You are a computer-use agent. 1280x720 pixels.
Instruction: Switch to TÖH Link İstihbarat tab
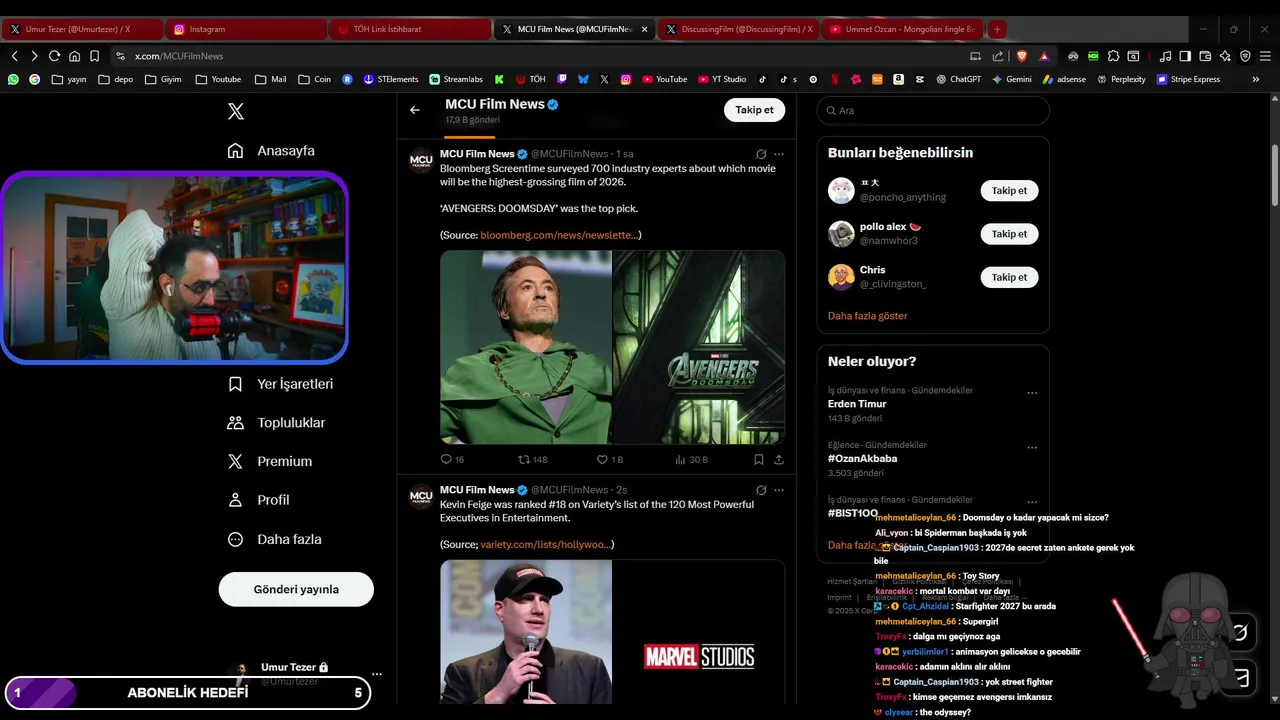click(x=410, y=29)
